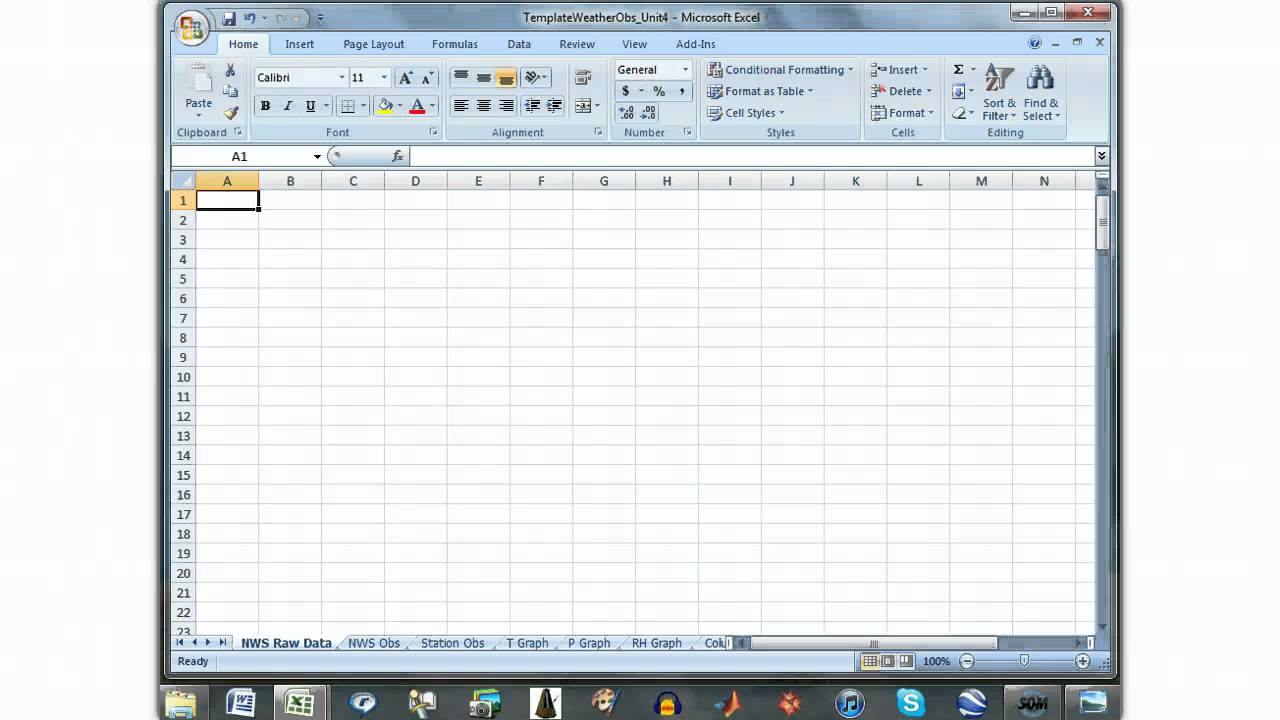Click the AutoSum sigma icon
The height and width of the screenshot is (720, 1280).
(958, 69)
